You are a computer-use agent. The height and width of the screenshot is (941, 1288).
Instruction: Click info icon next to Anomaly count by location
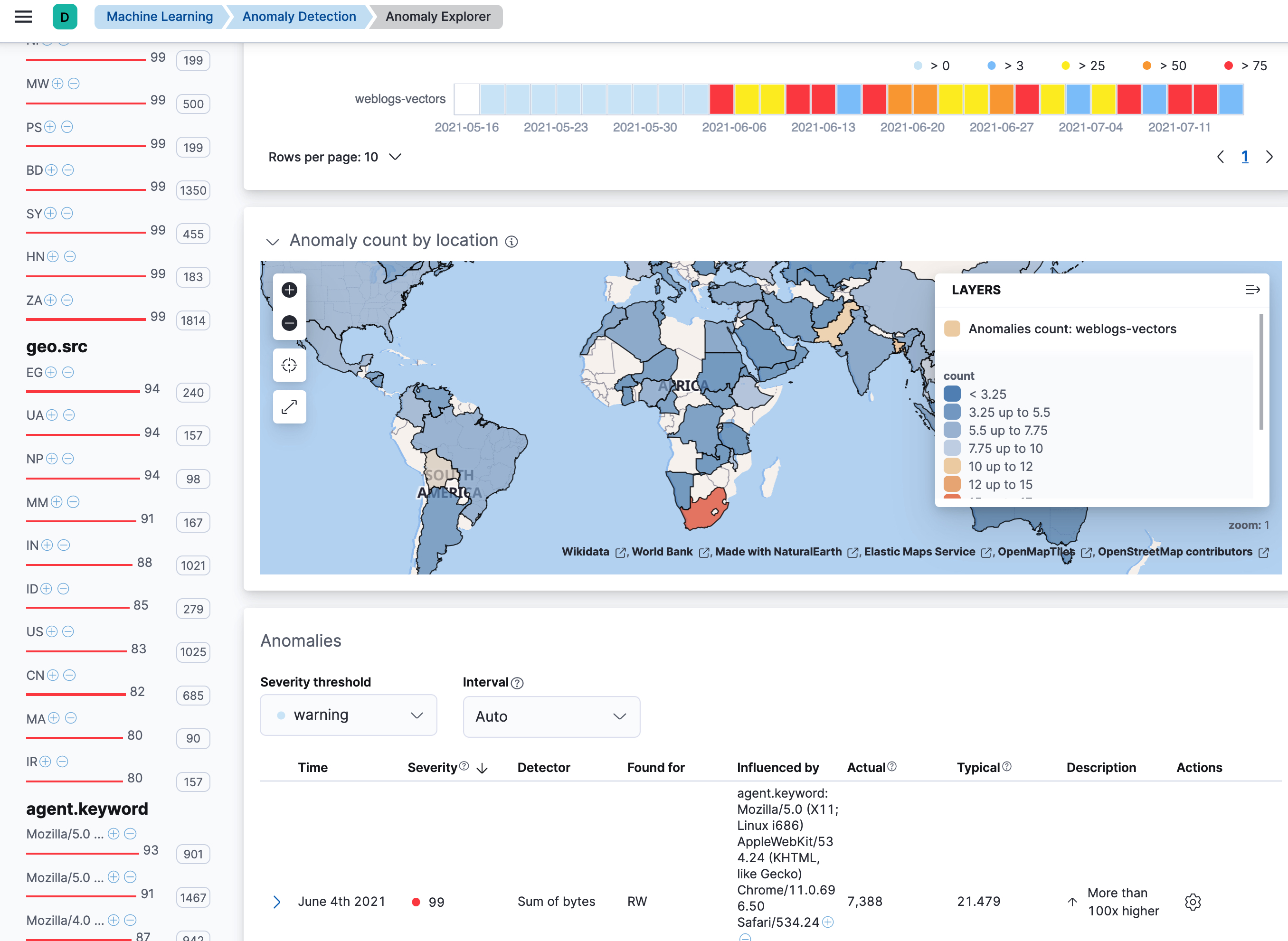pyautogui.click(x=511, y=242)
